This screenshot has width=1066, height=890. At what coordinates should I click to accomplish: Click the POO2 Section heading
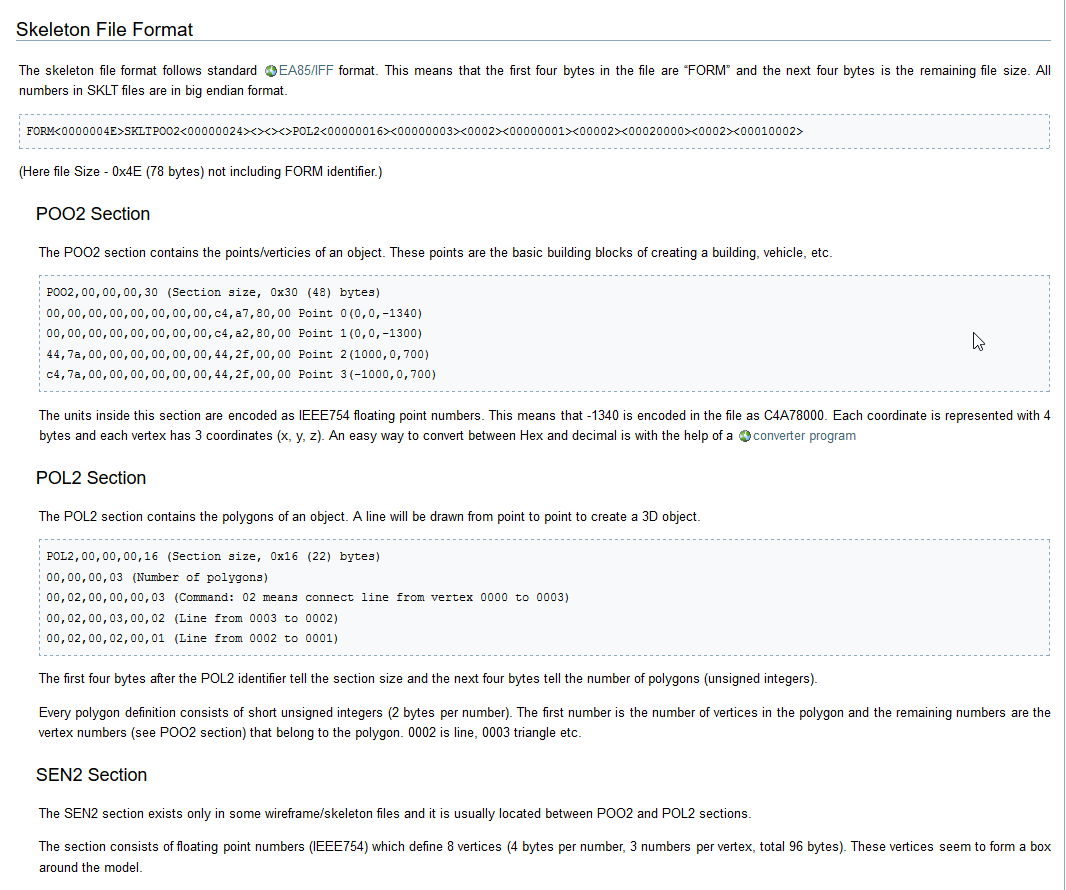coord(93,214)
